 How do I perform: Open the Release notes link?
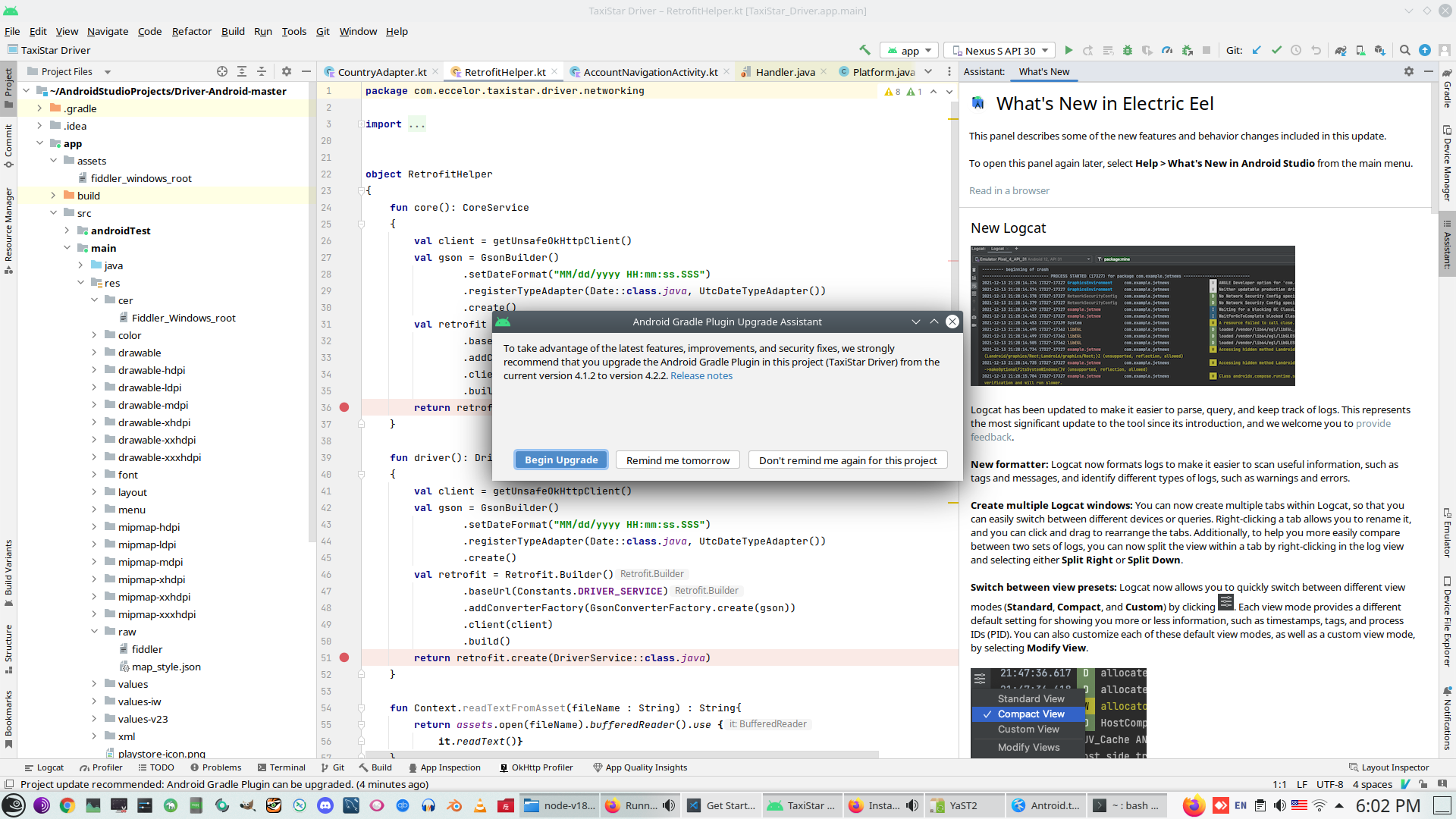coord(701,375)
